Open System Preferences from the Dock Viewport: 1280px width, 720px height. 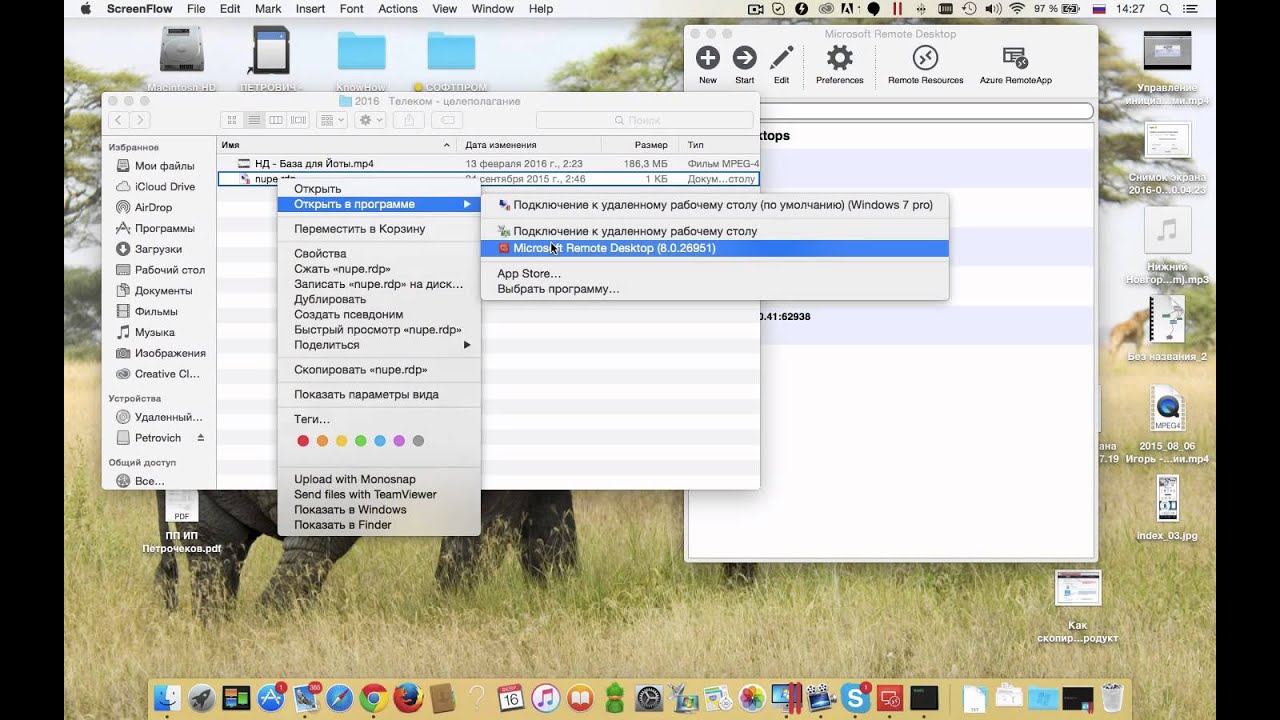click(649, 698)
